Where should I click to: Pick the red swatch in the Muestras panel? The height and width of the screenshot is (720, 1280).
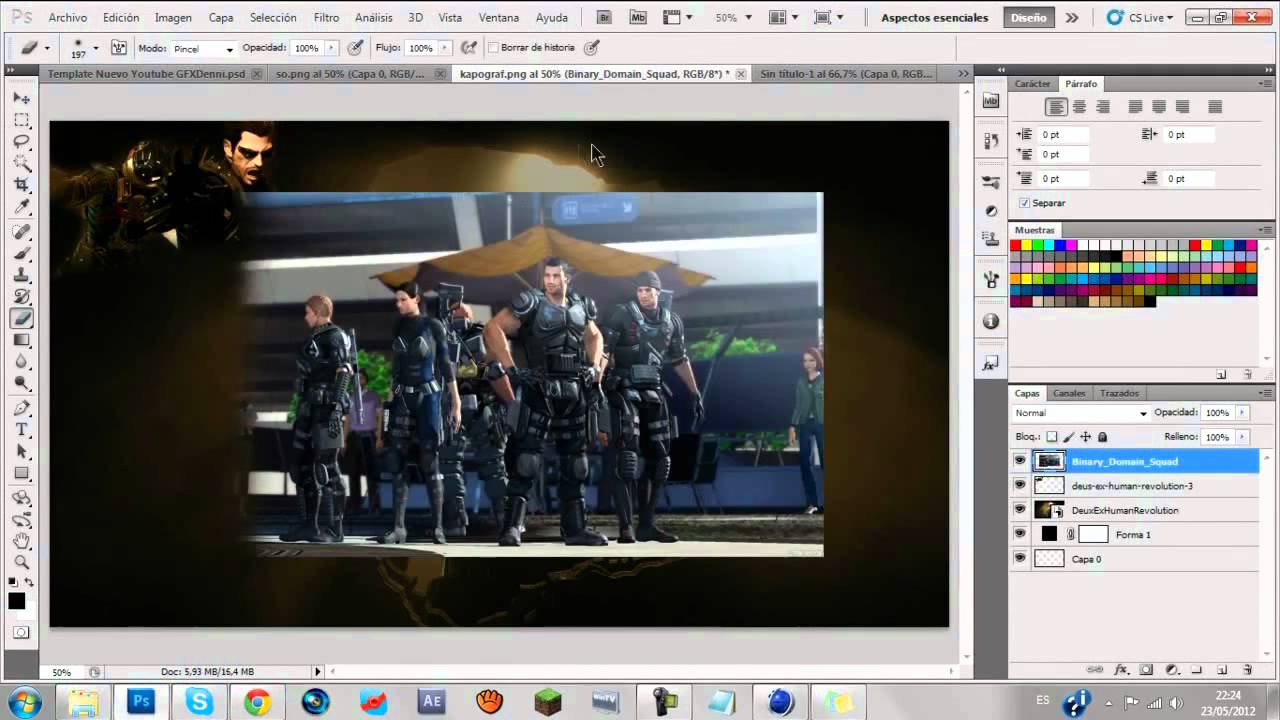click(x=1015, y=245)
